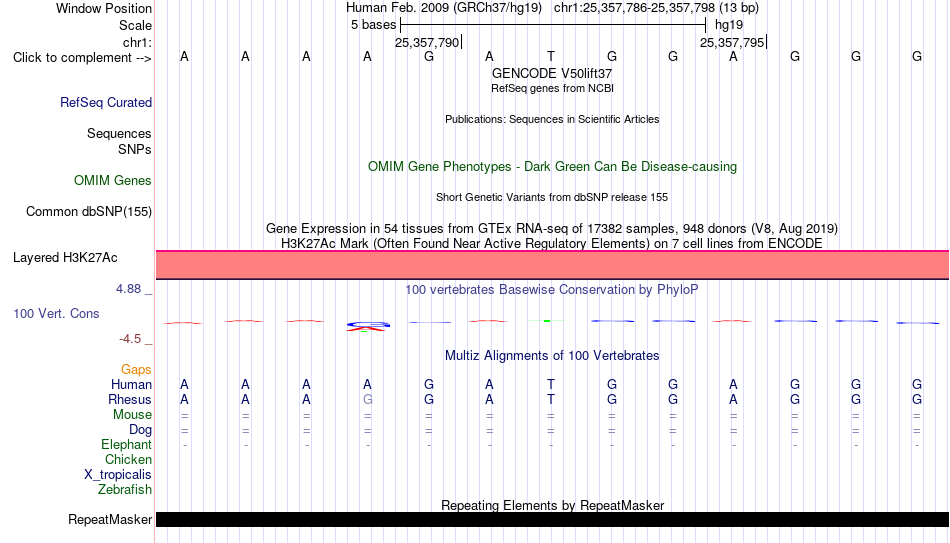Click 'RefSeq genes from NCBI' title
The width and height of the screenshot is (950, 543).
(552, 88)
